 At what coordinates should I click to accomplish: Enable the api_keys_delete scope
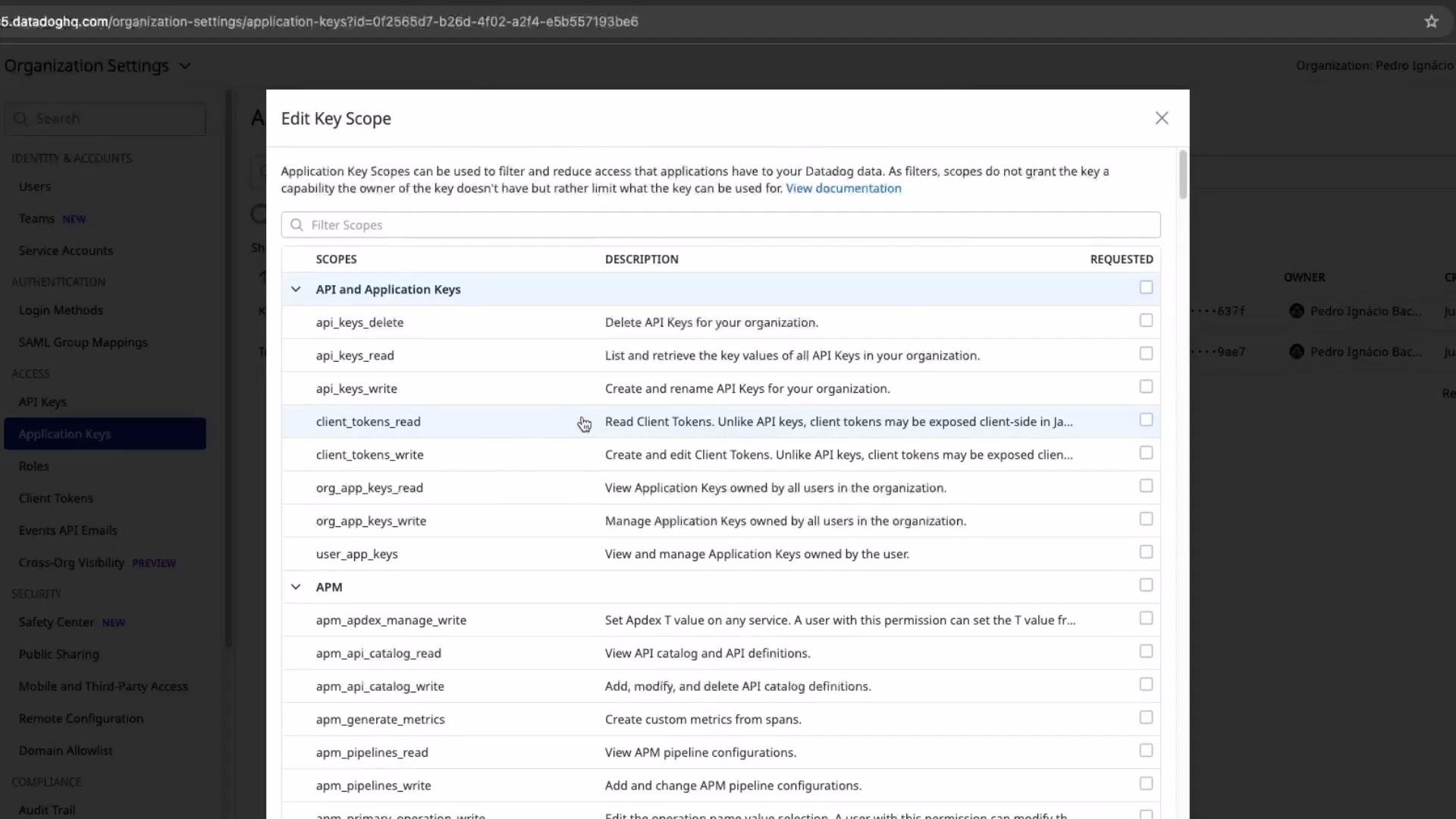[x=1146, y=321]
